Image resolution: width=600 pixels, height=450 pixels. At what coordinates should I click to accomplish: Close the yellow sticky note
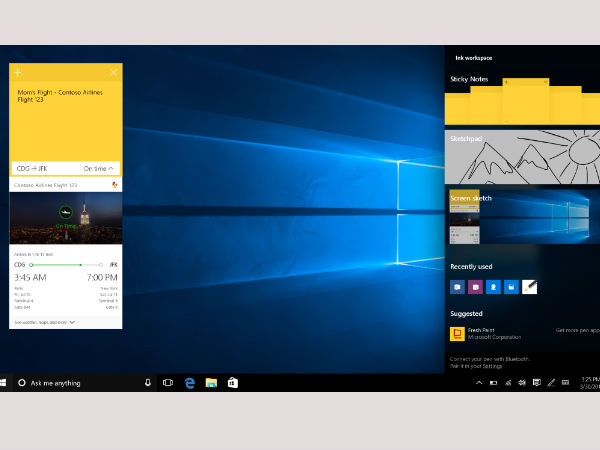tap(113, 73)
